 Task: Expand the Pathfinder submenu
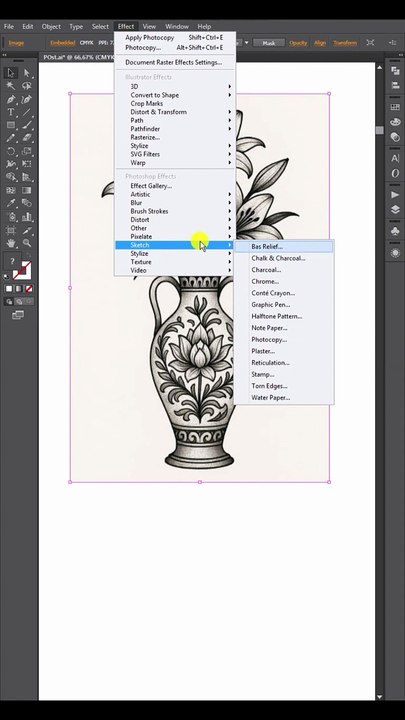175,129
